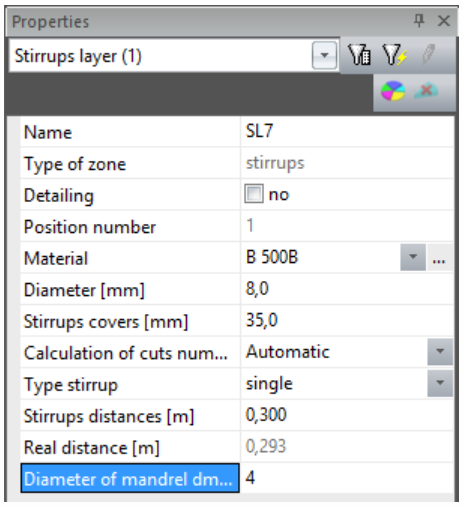This screenshot has height=506, width=463.
Task: Expand the Stirrups layer (1) selector dropdown
Action: tap(324, 55)
